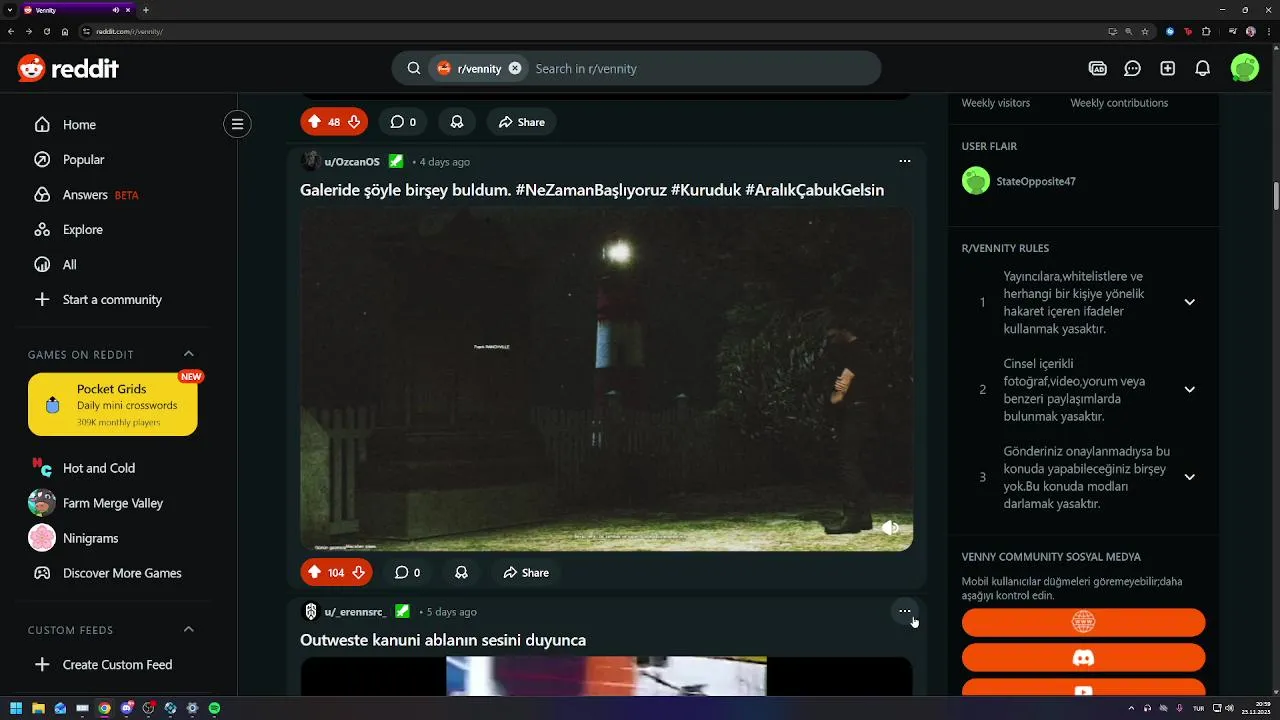Image resolution: width=1280 pixels, height=720 pixels.
Task: Mute the Vennity tab audio icon
Action: click(116, 10)
